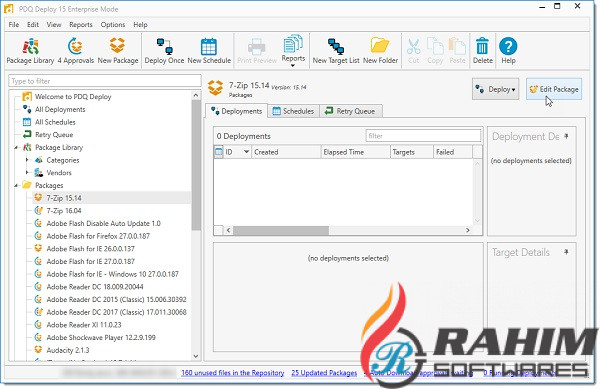Focus the deployments filter field

tap(423, 136)
